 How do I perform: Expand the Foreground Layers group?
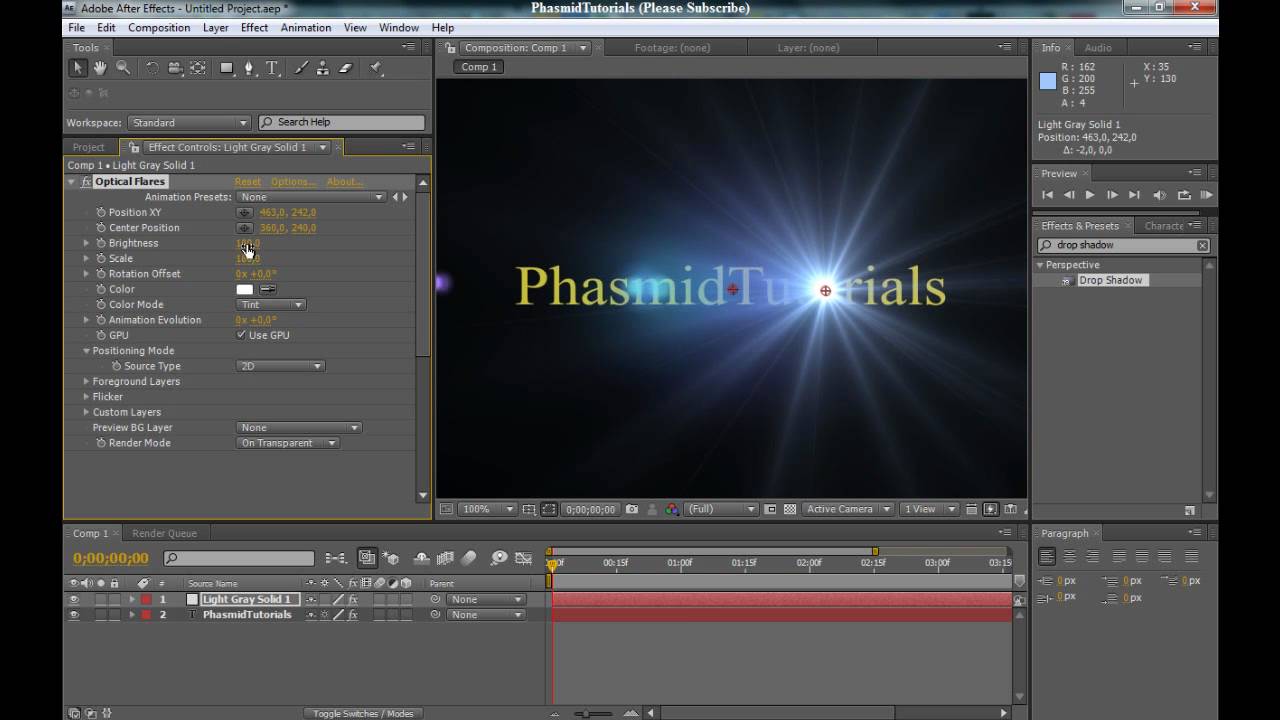click(x=86, y=382)
